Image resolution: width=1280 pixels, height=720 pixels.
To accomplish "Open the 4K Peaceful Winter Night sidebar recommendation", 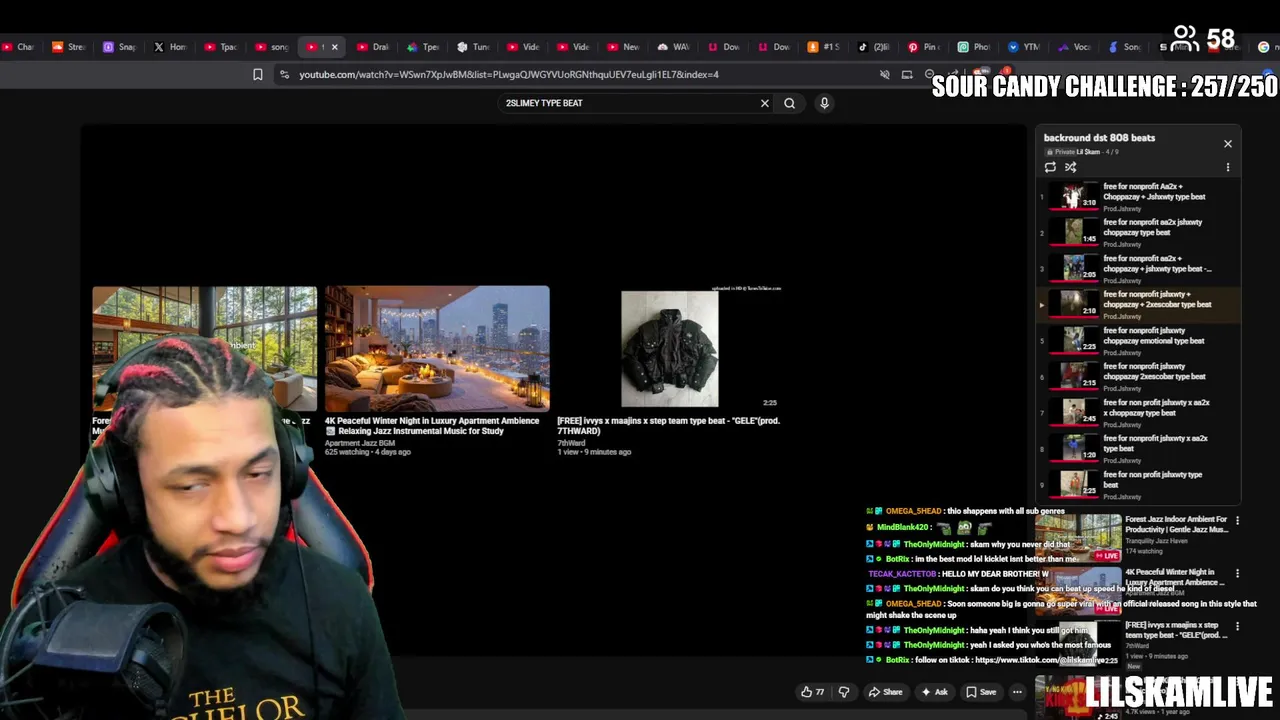I will 1133,590.
